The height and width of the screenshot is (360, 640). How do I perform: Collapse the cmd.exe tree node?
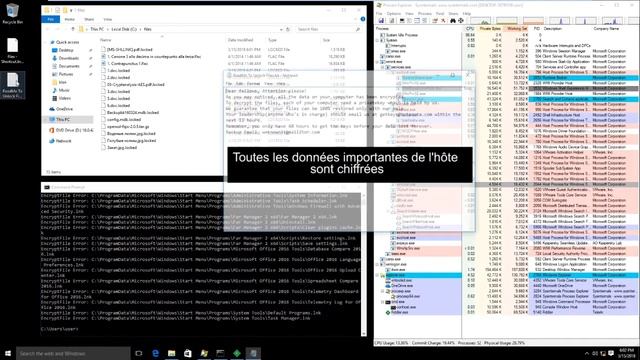(383, 302)
